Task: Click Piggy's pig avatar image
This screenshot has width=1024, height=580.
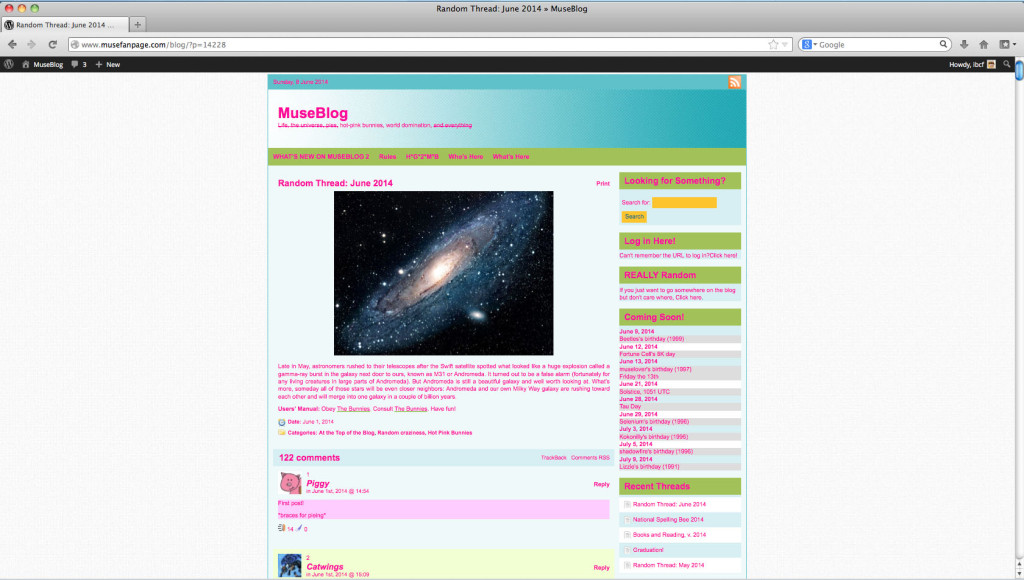Action: (290, 483)
